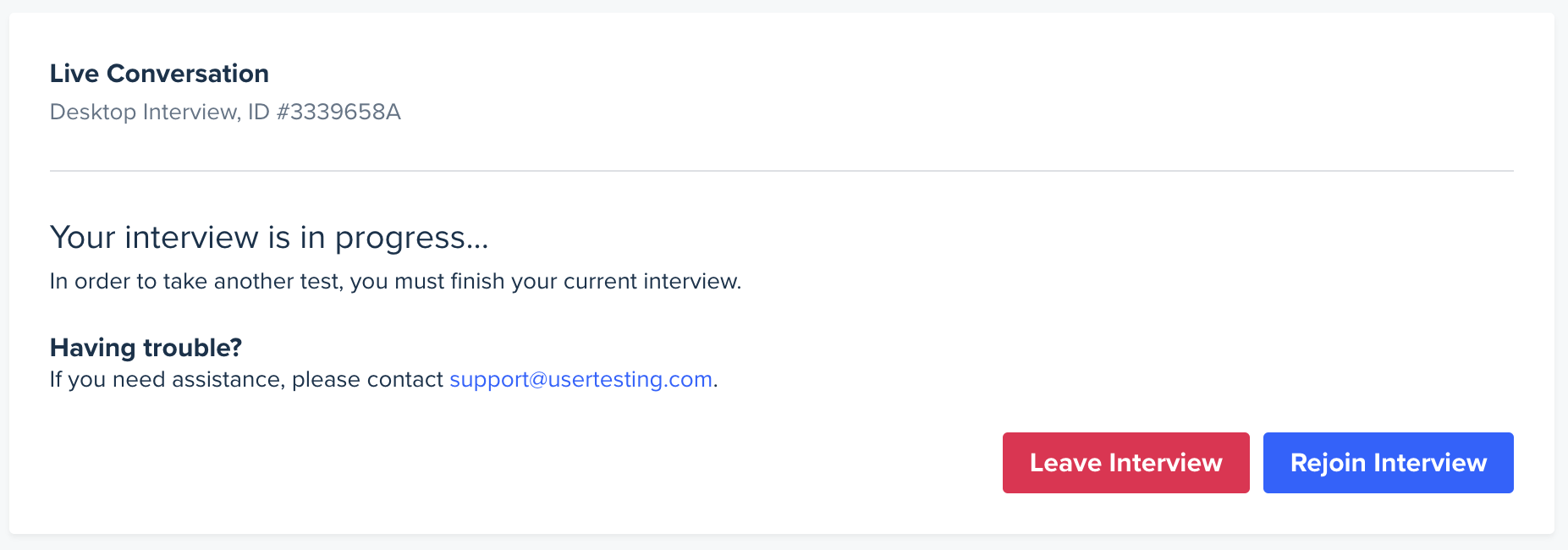Screen dimensions: 1568x550
Task: Click the Desktop Interview ID subtitle text
Action: (x=225, y=112)
